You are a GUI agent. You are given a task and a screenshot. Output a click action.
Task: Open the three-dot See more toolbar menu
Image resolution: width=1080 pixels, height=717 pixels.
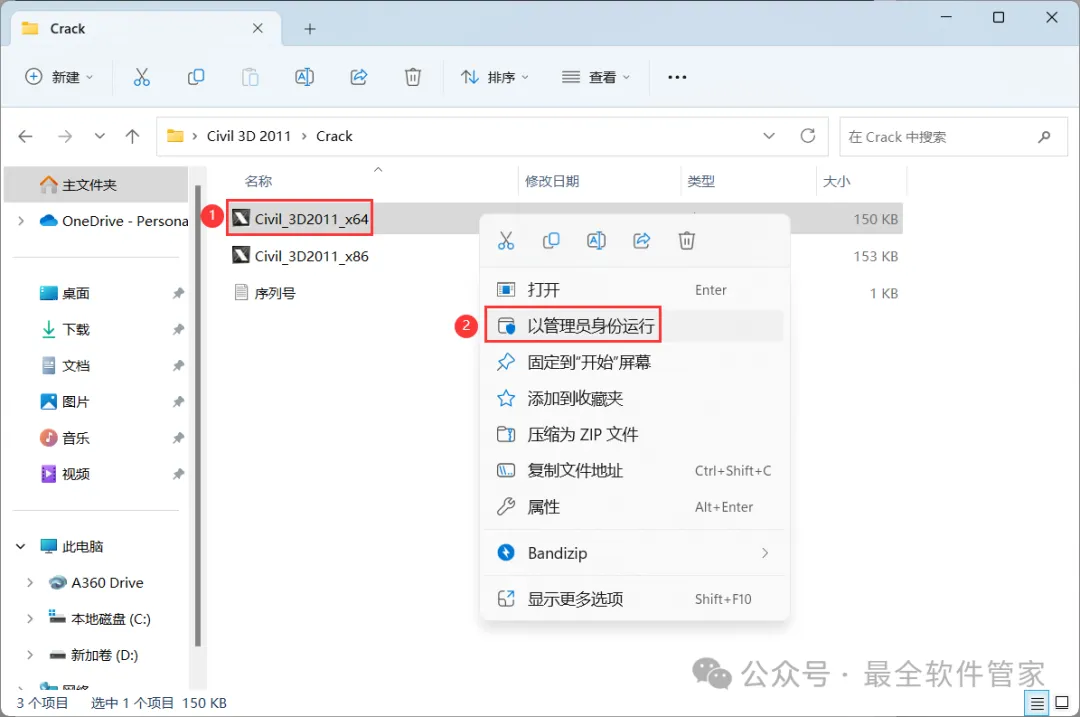pos(677,77)
